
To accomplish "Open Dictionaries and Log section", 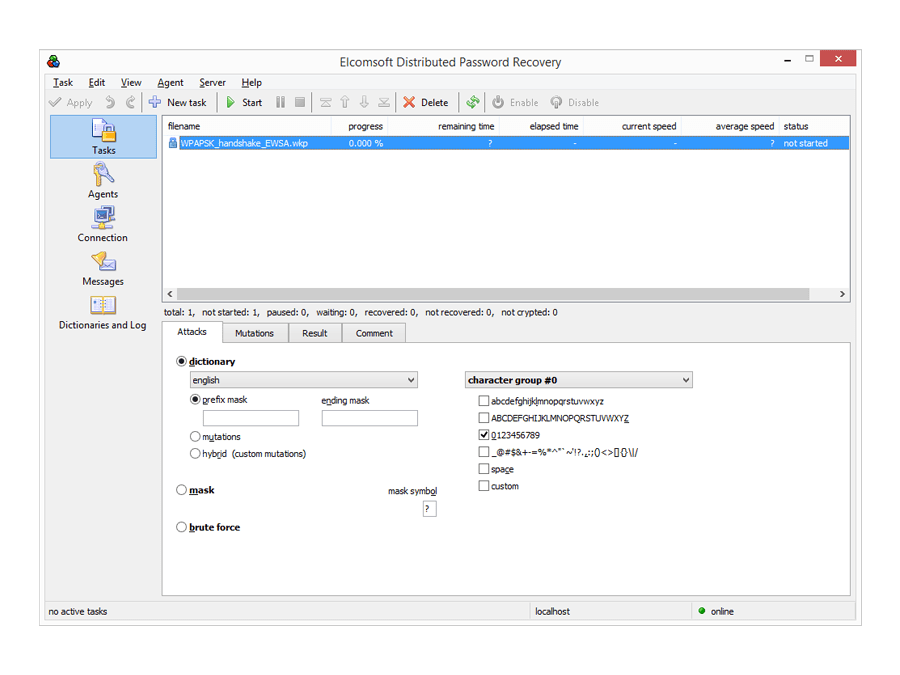I will 103,313.
